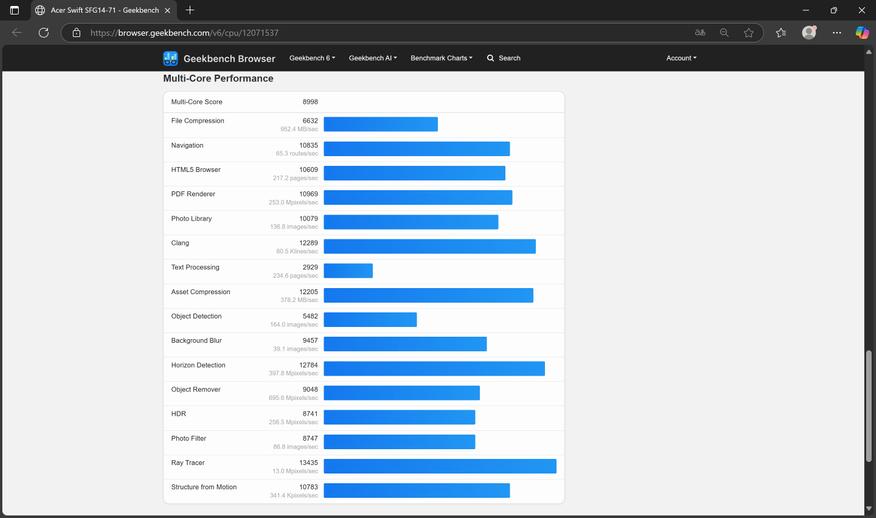Click the Structure from Motion row label

[x=204, y=487]
